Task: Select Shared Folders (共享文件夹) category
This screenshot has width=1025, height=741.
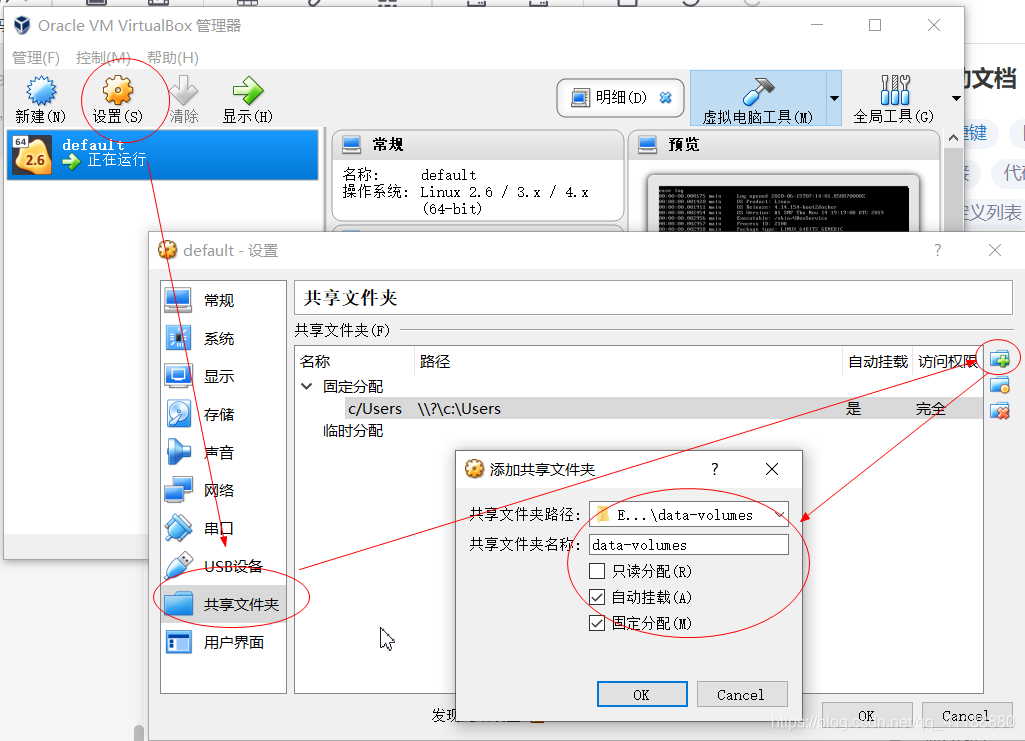Action: [224, 604]
